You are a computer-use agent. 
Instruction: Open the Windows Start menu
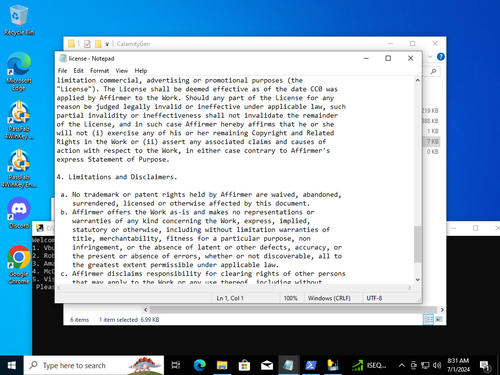[11, 365]
